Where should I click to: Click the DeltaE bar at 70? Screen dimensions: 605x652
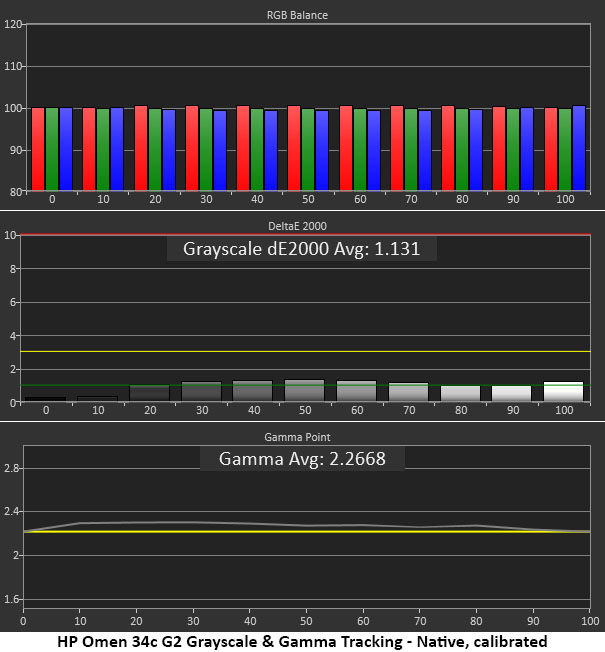(408, 392)
